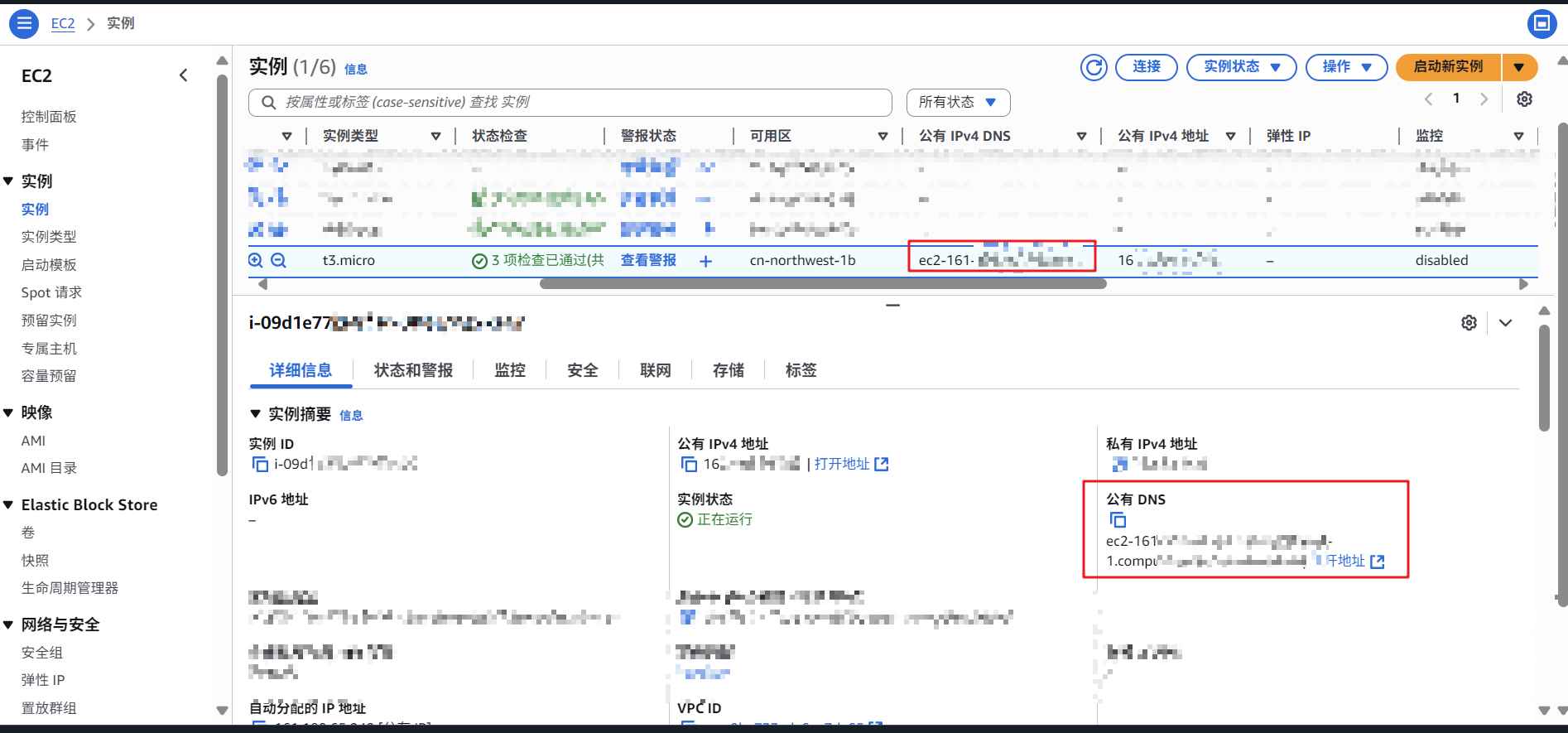The image size is (1568, 733).
Task: Click the split-panel resize handle
Action: pos(892,306)
